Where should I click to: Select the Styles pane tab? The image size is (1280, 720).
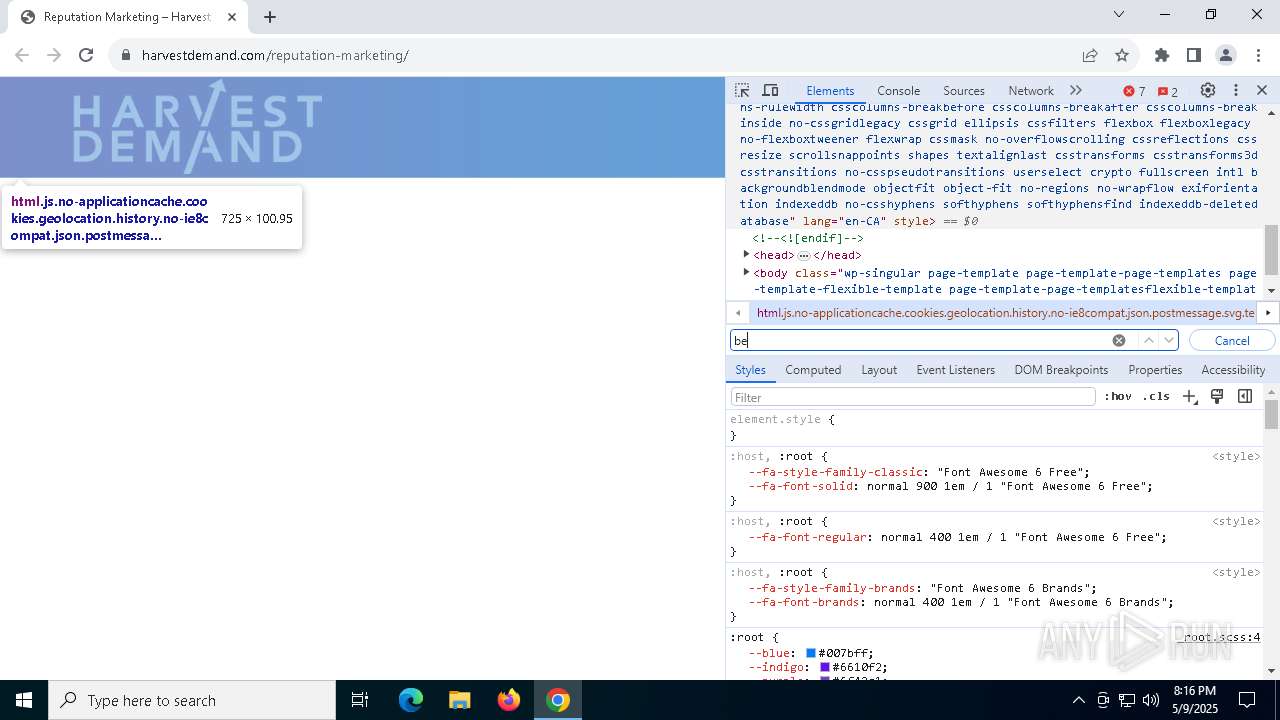click(750, 369)
